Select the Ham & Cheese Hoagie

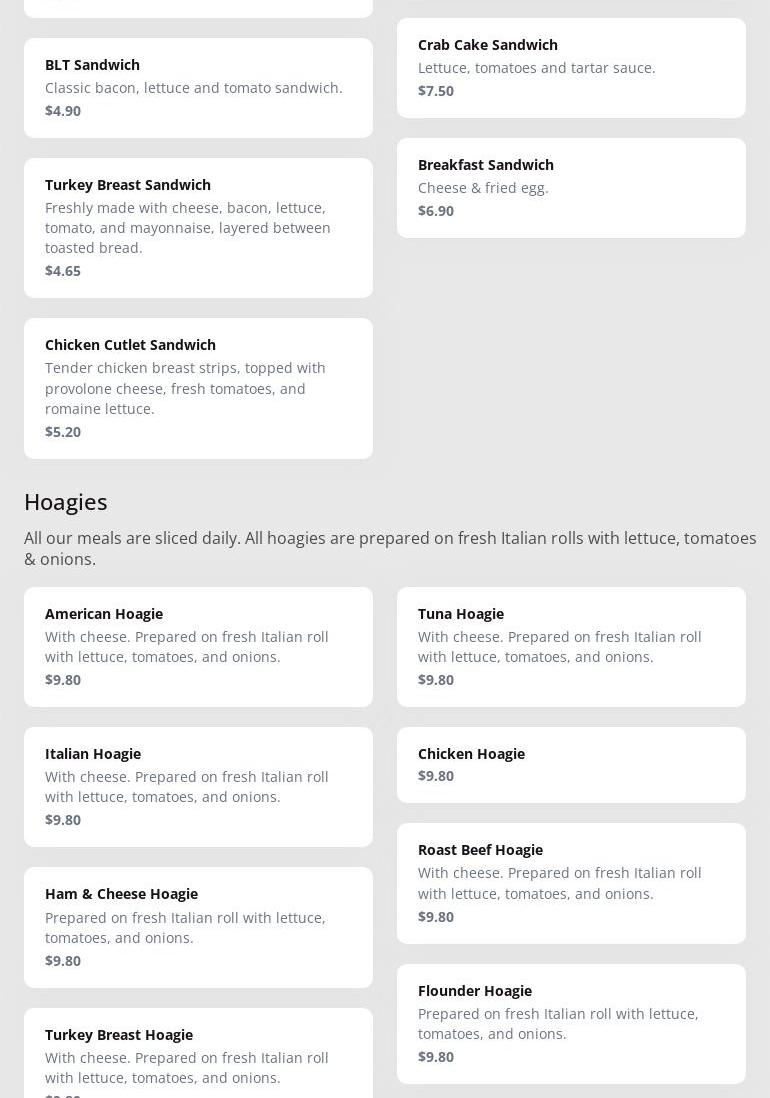point(198,927)
